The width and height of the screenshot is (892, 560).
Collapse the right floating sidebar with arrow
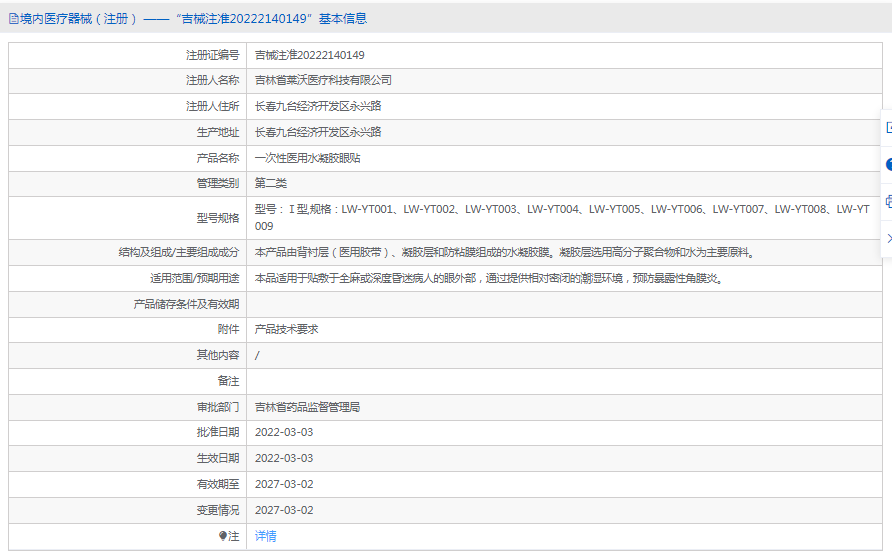coord(888,238)
